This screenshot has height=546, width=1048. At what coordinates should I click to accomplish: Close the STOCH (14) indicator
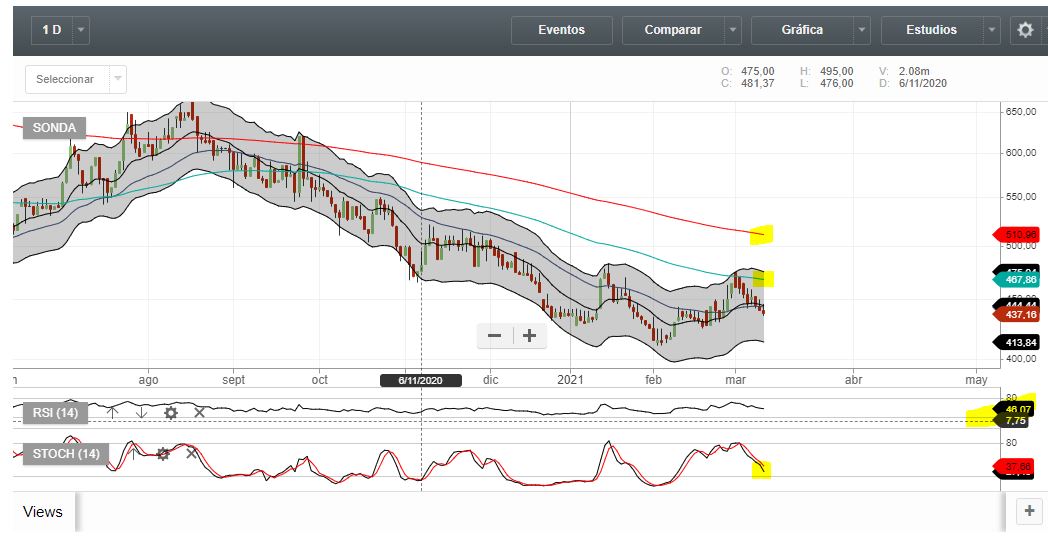point(191,454)
